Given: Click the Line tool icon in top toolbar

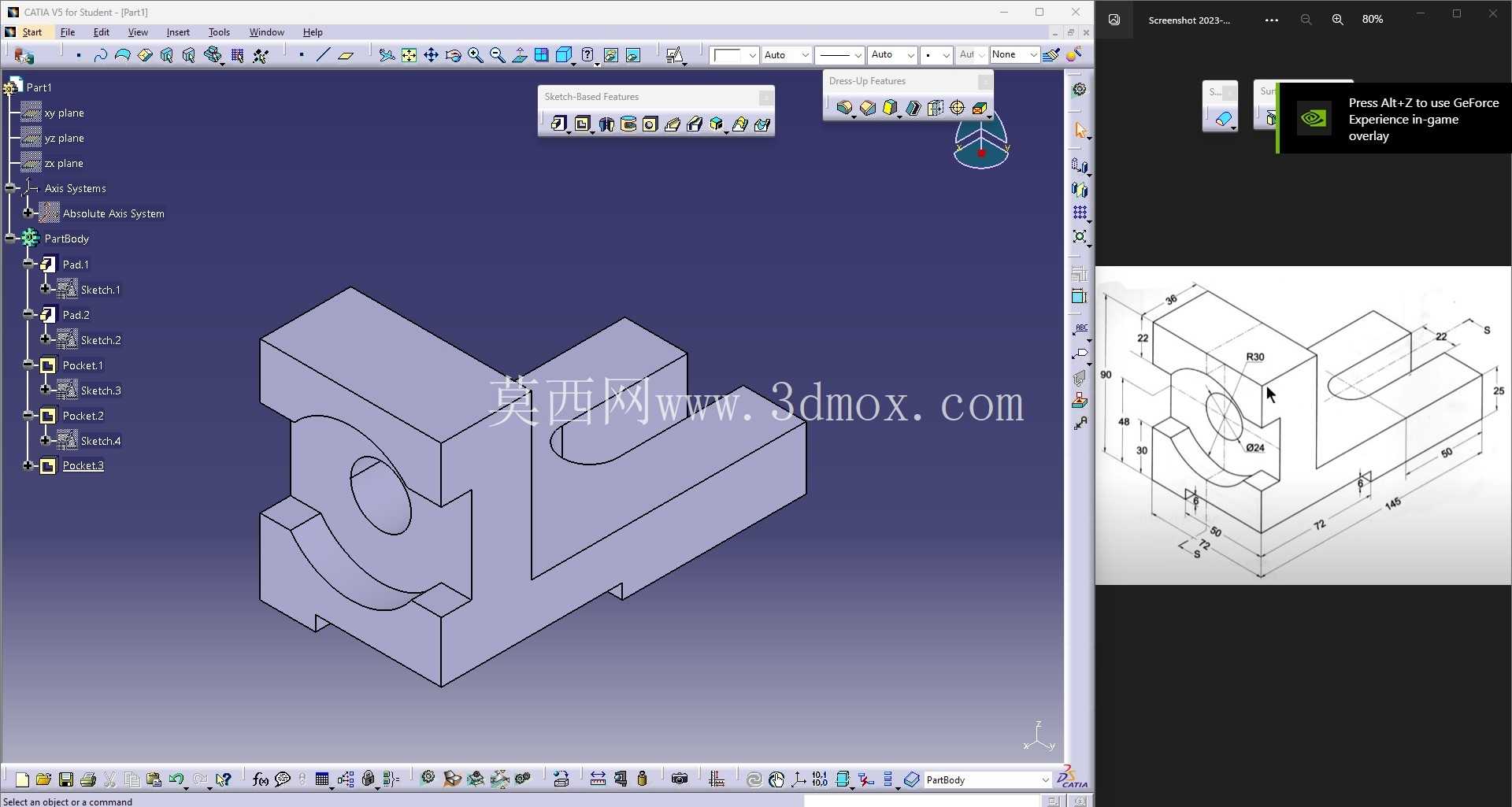Looking at the screenshot, I should coord(323,55).
